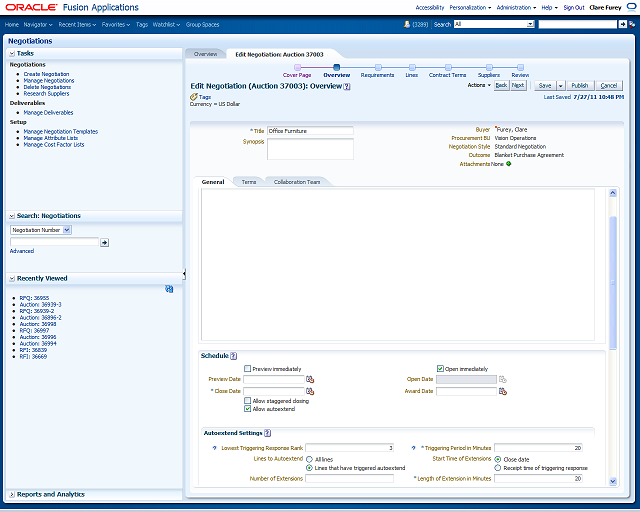The width and height of the screenshot is (640, 512).
Task: Open Negotiation Number search dropdown
Action: tap(67, 230)
